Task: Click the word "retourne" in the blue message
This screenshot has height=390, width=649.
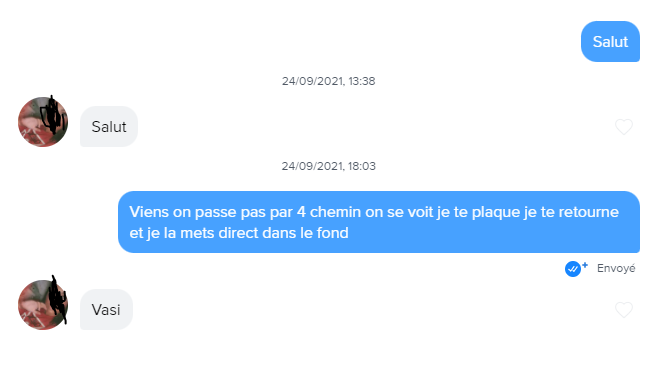Action: coord(589,212)
